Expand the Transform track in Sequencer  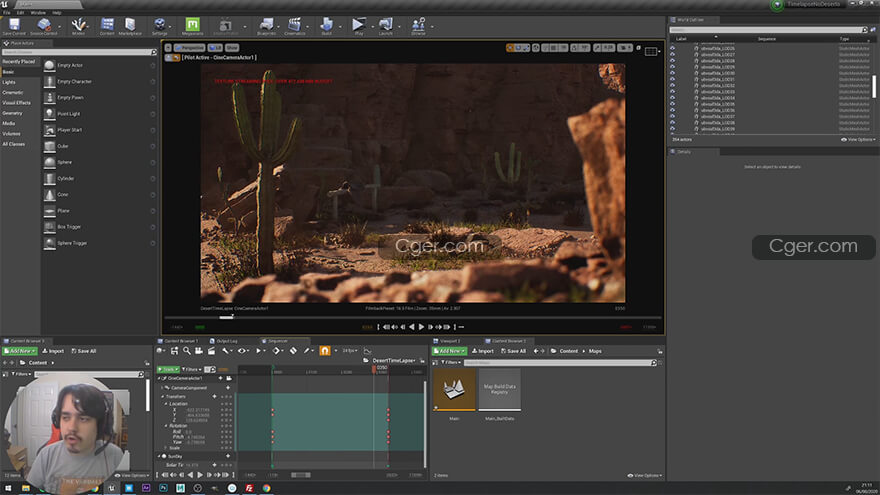pyautogui.click(x=164, y=396)
